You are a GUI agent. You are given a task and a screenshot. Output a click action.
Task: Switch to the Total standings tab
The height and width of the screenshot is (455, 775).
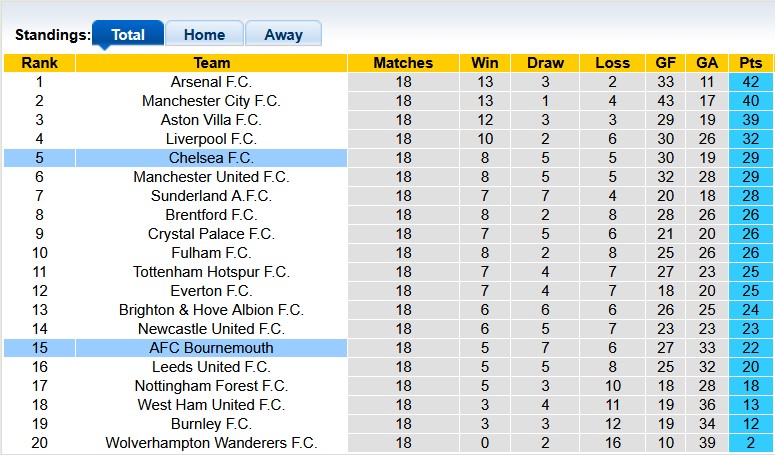[x=128, y=34]
